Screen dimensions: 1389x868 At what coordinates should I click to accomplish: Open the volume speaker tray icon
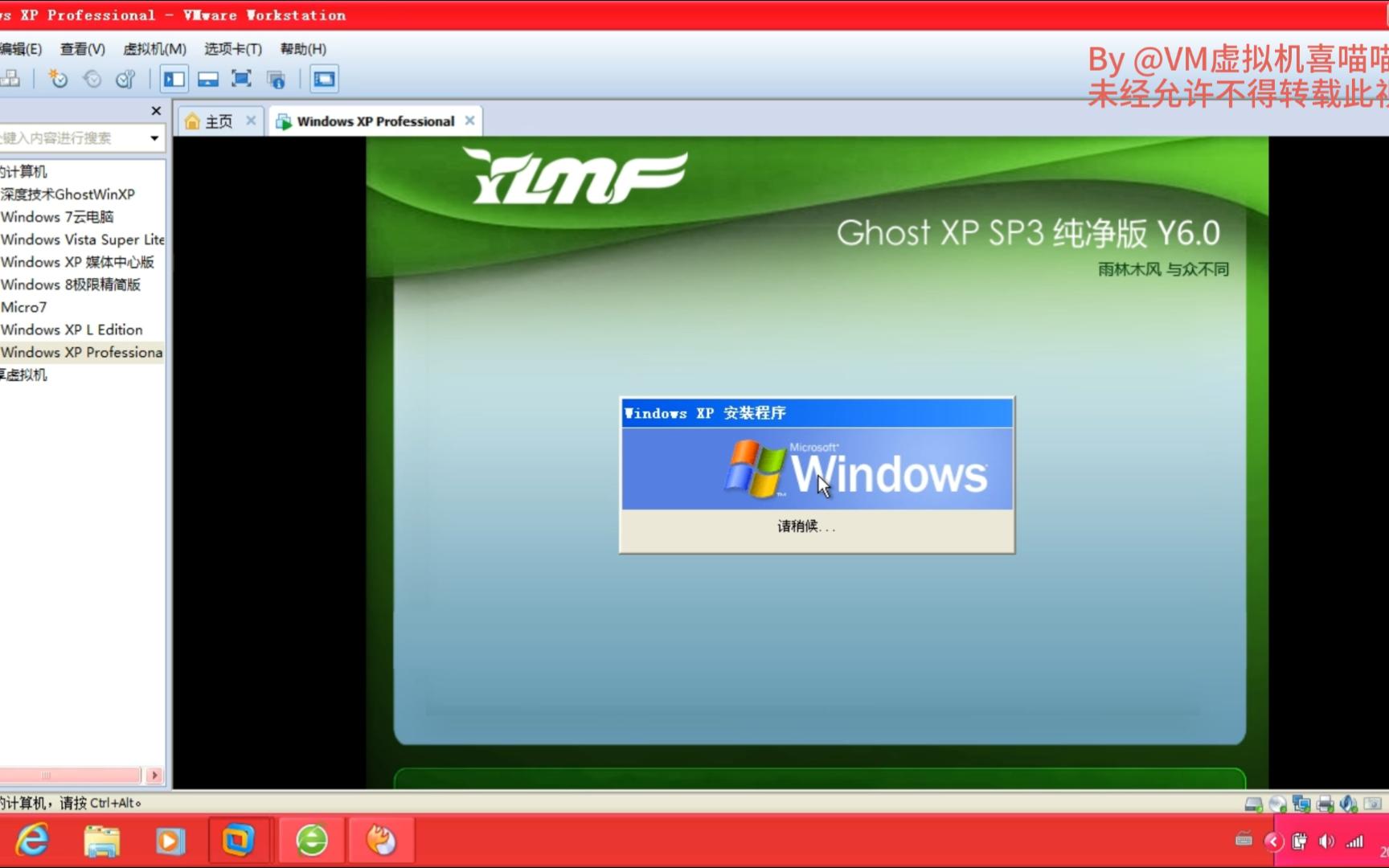(1326, 841)
